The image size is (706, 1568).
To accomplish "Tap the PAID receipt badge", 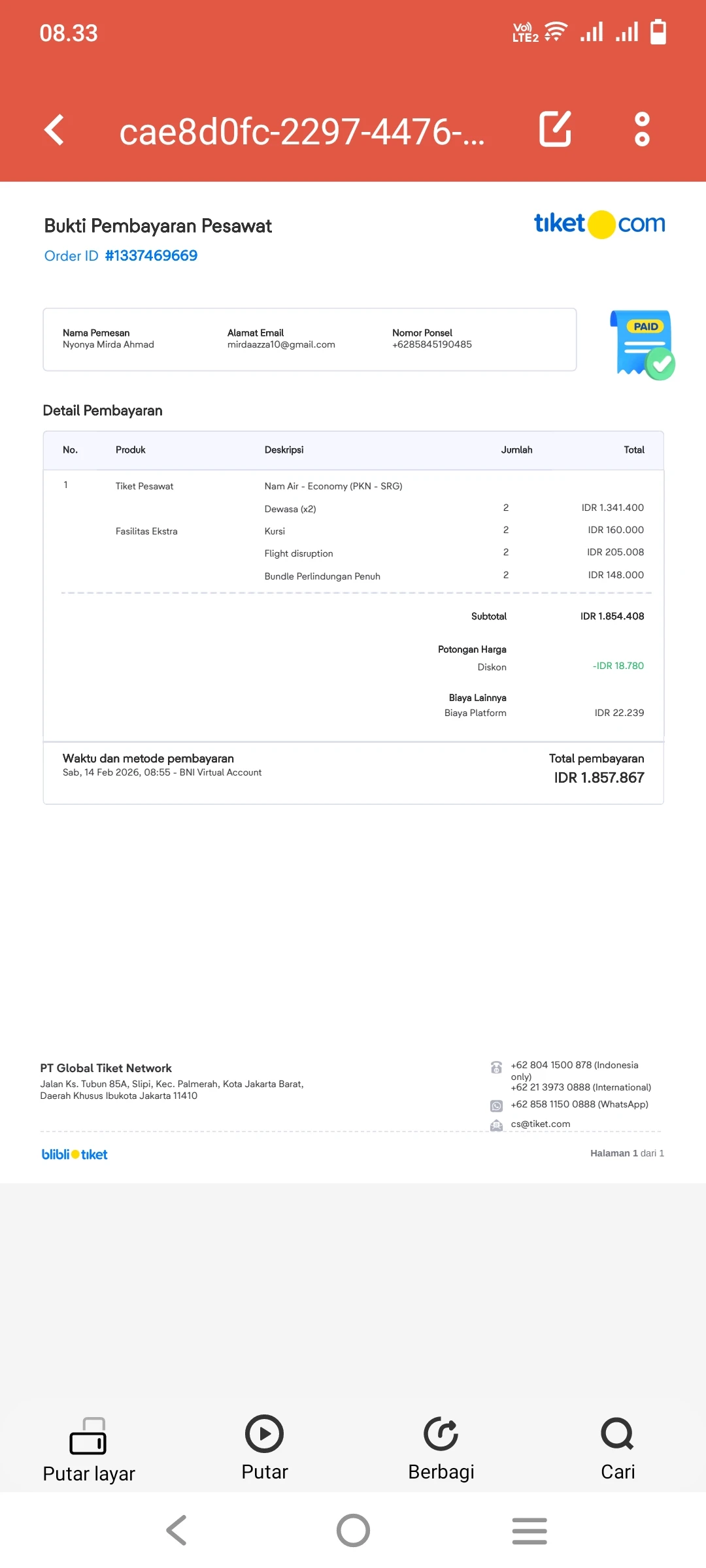I will [642, 344].
